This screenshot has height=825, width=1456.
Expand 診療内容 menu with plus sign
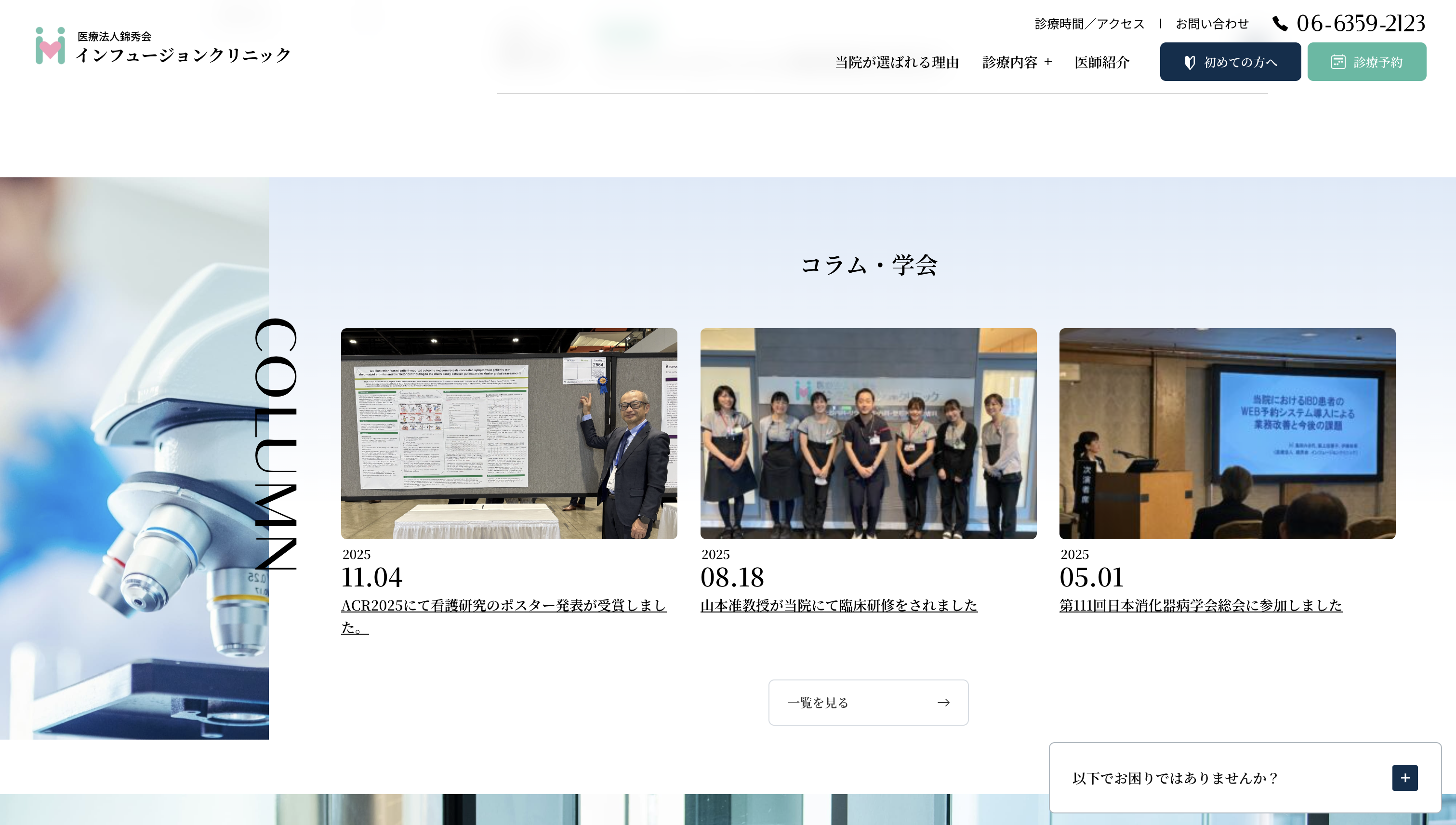(1047, 62)
